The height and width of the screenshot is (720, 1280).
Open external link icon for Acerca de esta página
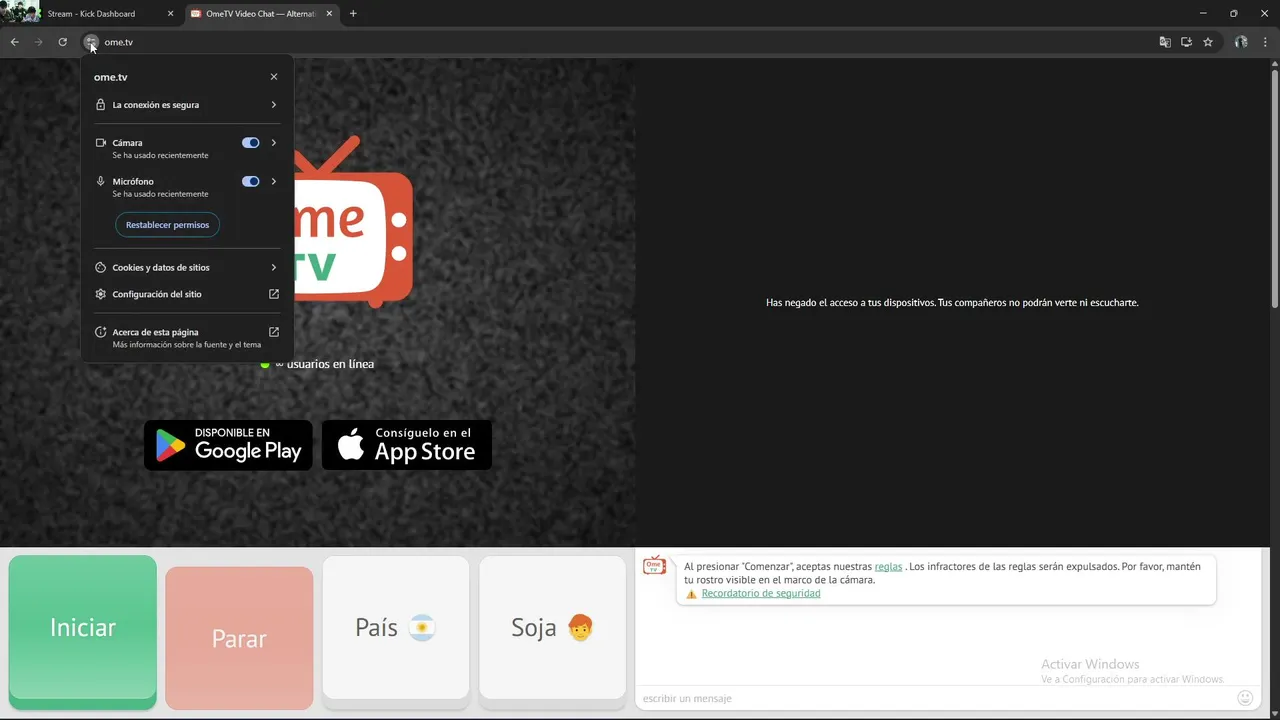tap(274, 332)
